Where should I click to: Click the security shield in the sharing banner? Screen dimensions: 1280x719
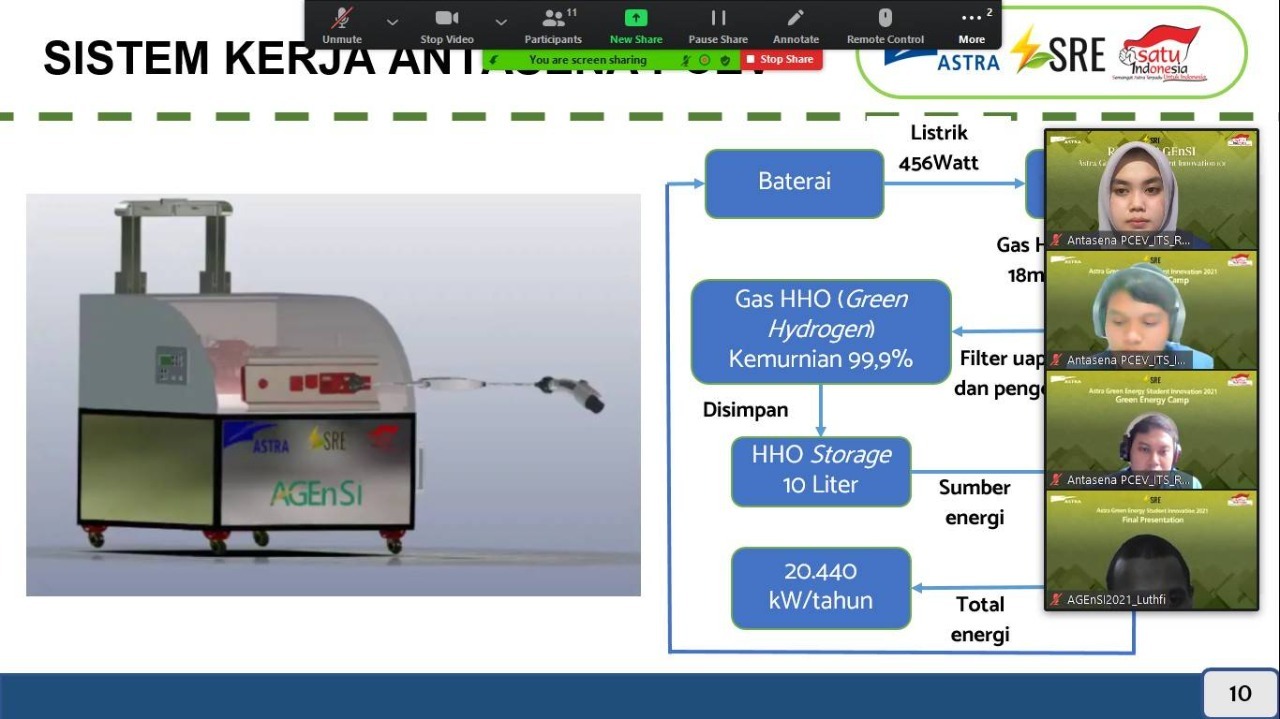[x=725, y=59]
